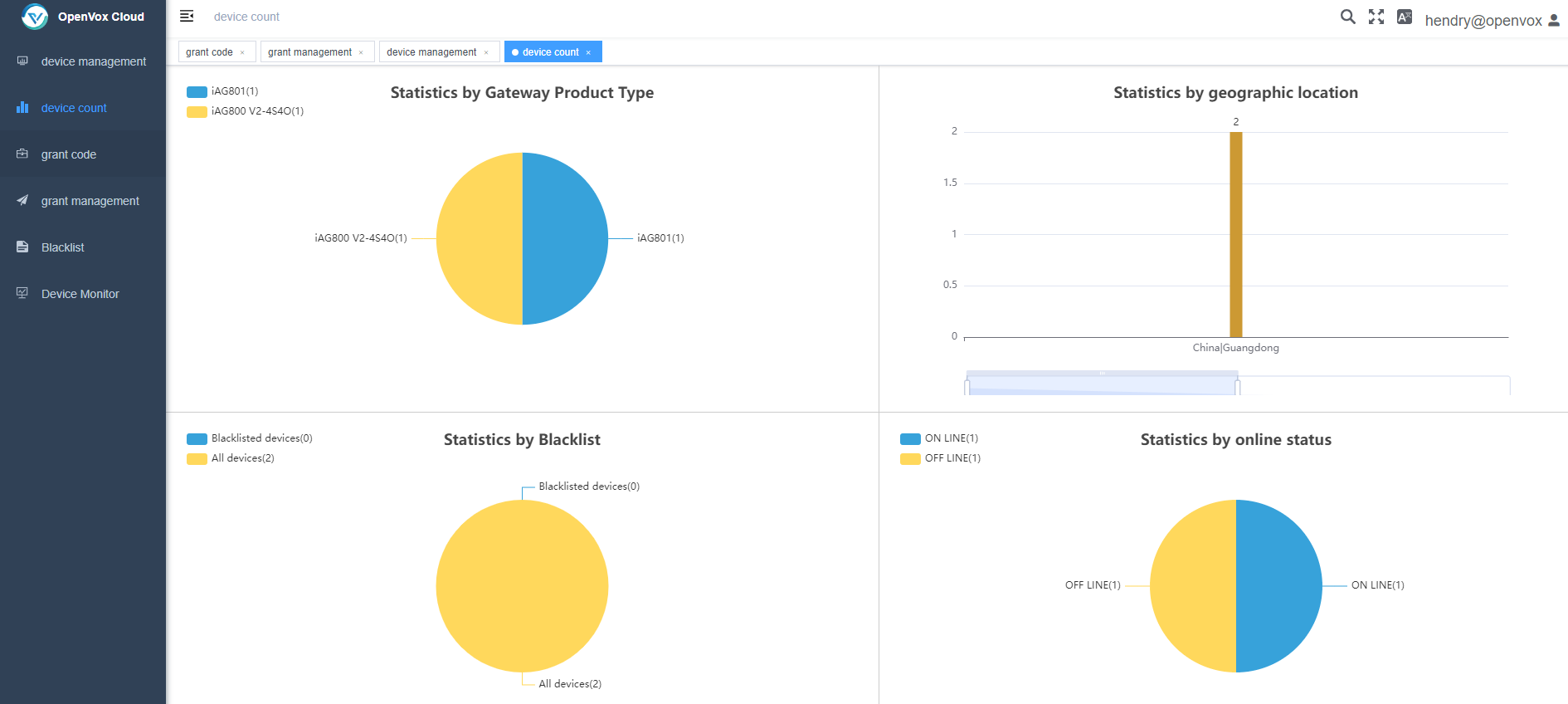Open Blacklist in the sidebar

tap(83, 247)
